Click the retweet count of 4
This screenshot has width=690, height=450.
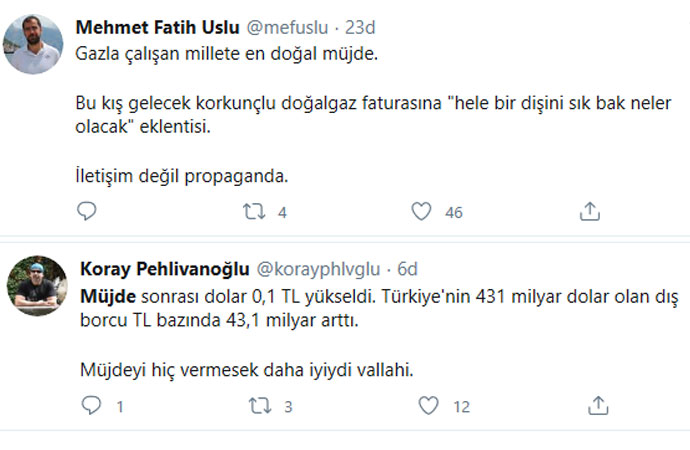pos(283,212)
